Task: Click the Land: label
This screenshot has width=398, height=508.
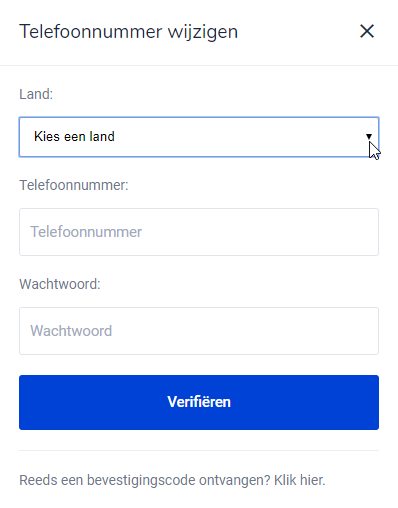Action: pos(36,94)
